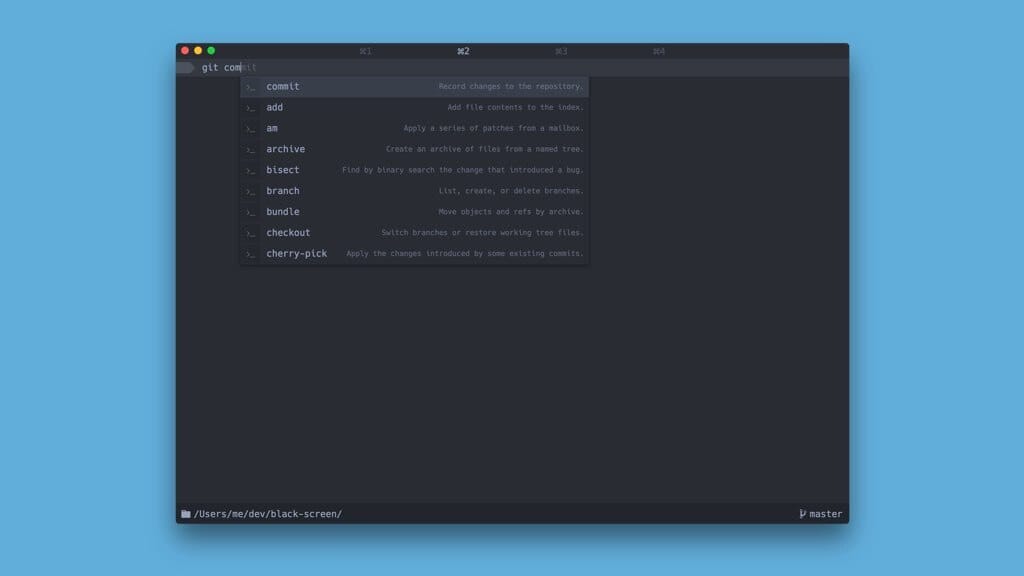Switch to tab ⌘4
Image resolution: width=1024 pixels, height=576 pixels.
659,51
